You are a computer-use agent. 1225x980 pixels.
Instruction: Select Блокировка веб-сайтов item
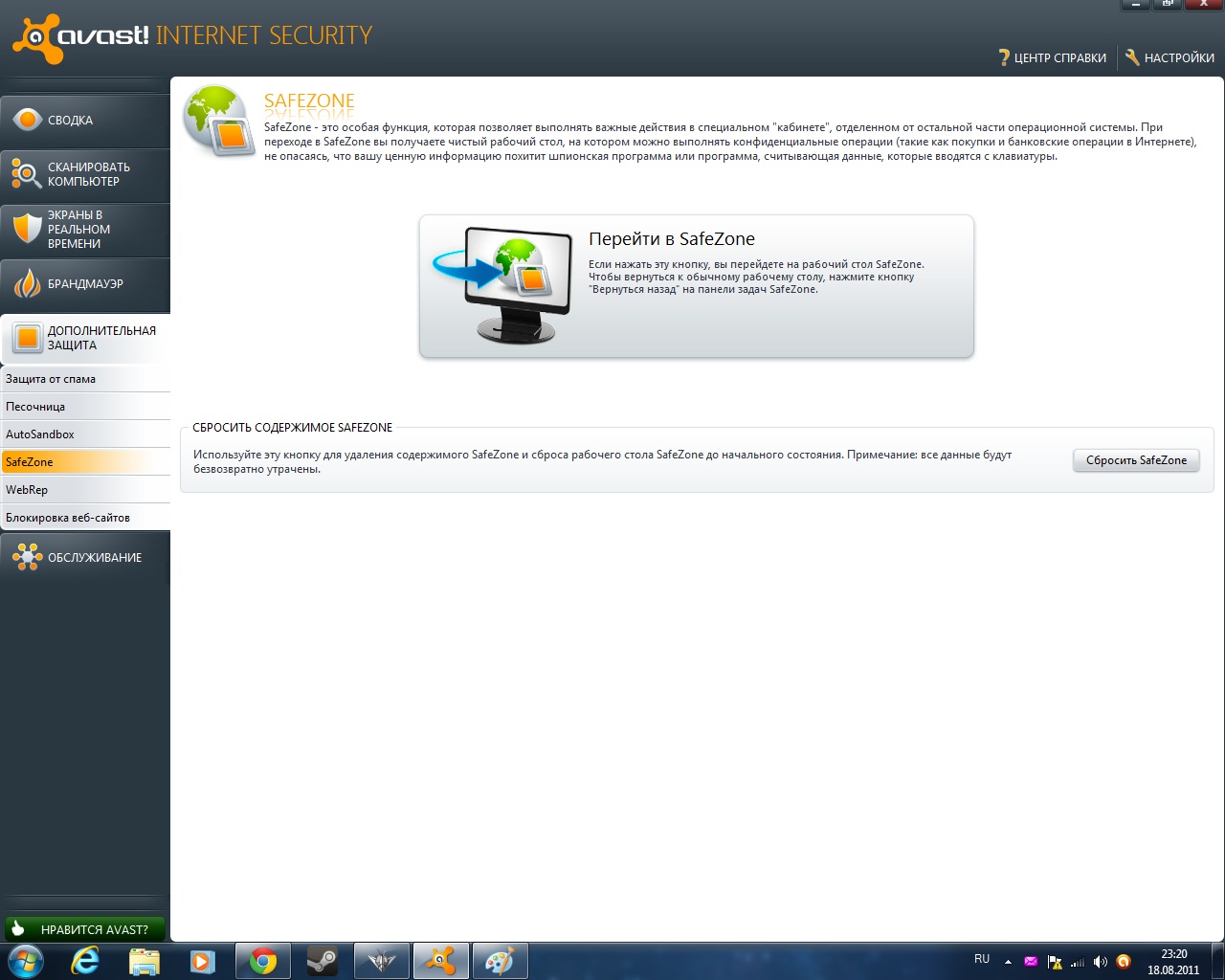pos(85,518)
